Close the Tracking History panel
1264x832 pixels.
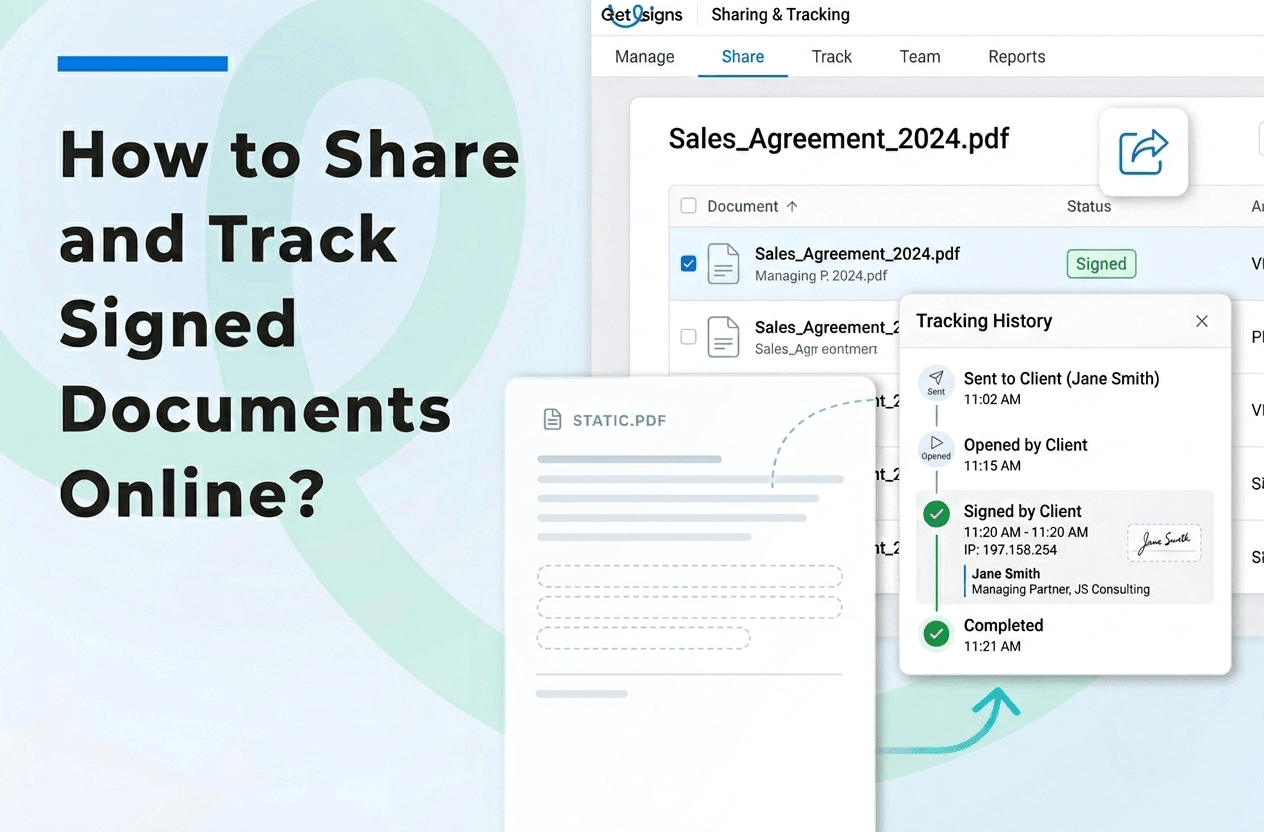[x=1202, y=321]
